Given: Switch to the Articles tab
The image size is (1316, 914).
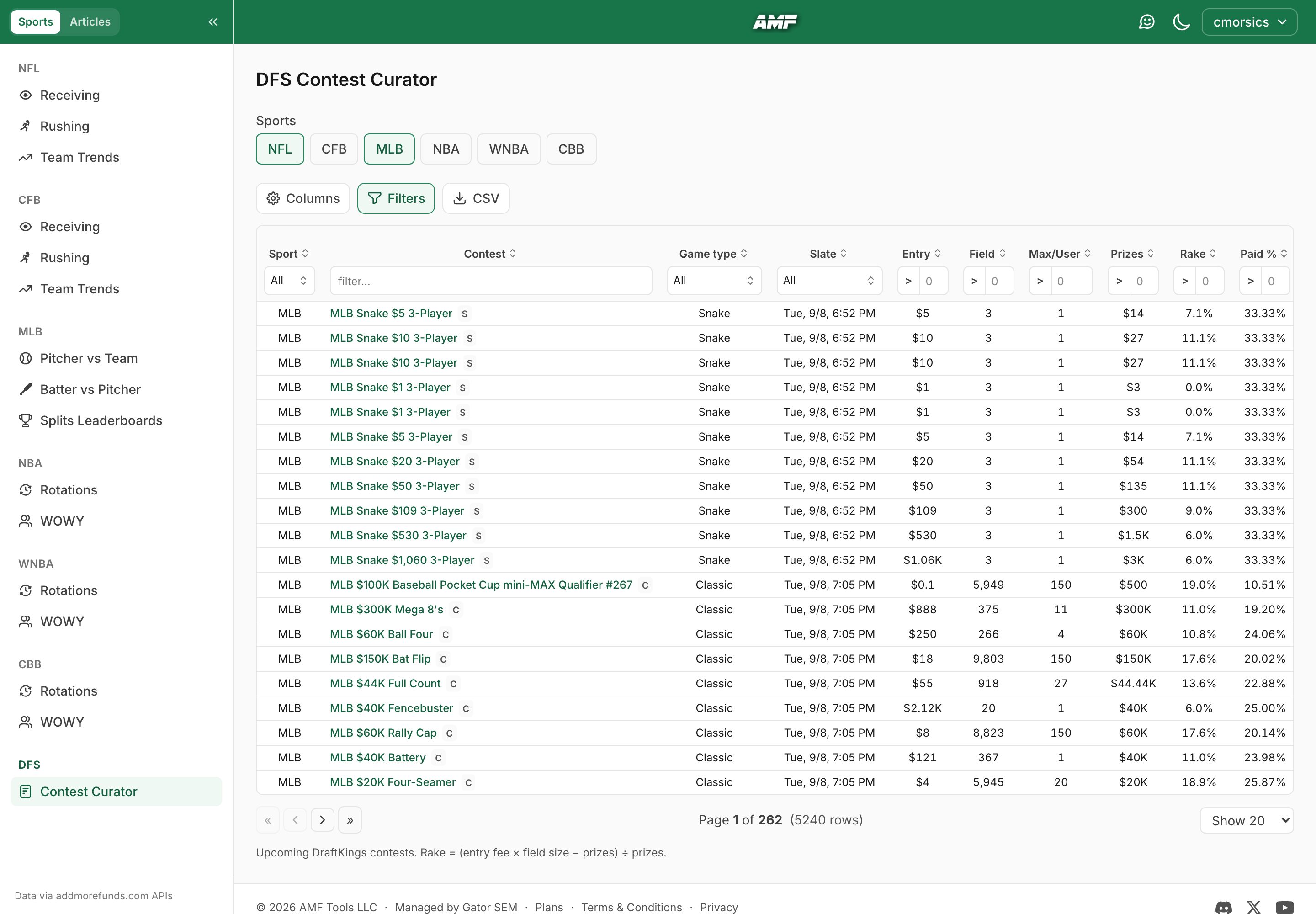Looking at the screenshot, I should [90, 22].
